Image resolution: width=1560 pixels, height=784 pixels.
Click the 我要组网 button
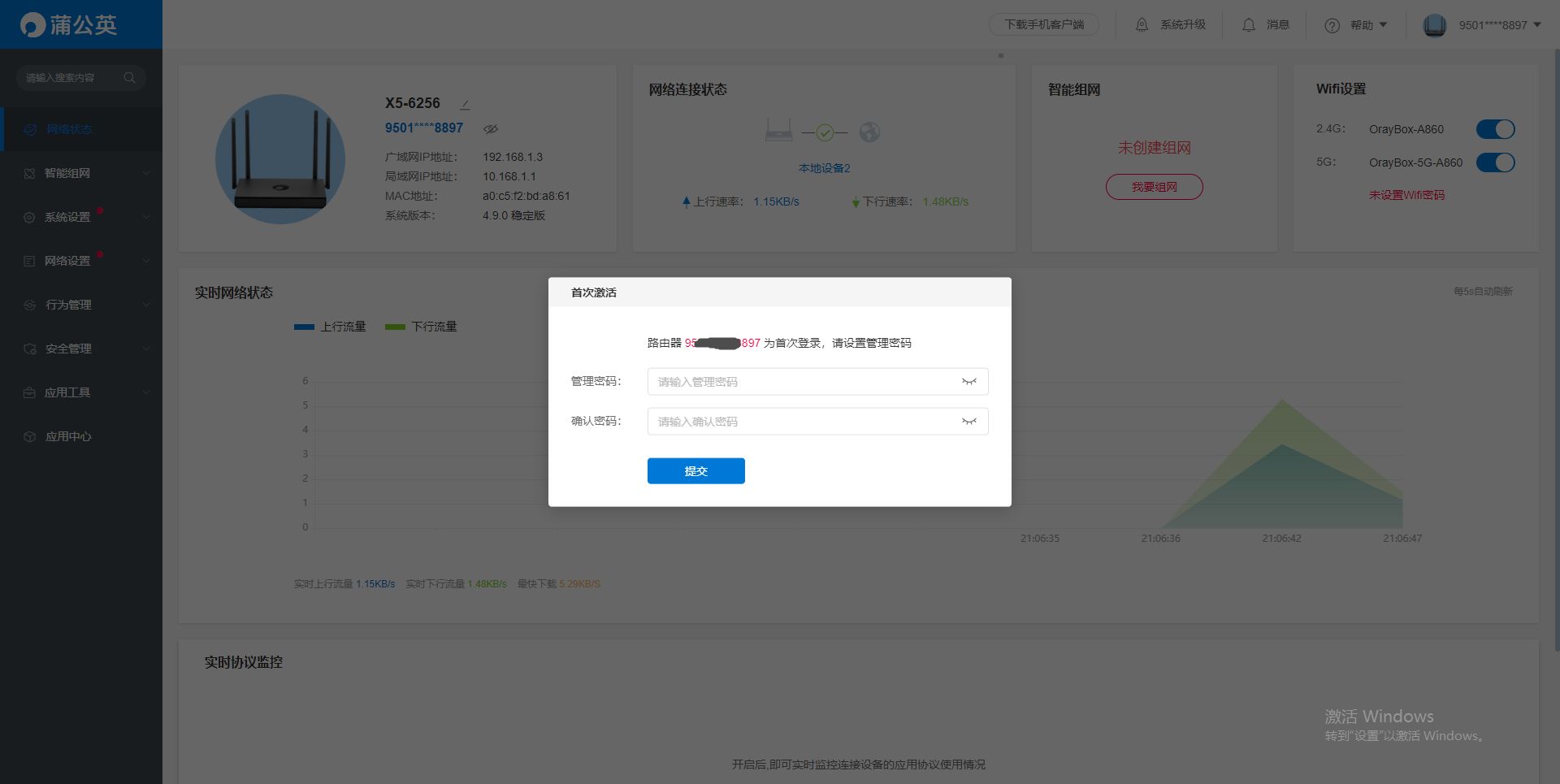pos(1154,187)
